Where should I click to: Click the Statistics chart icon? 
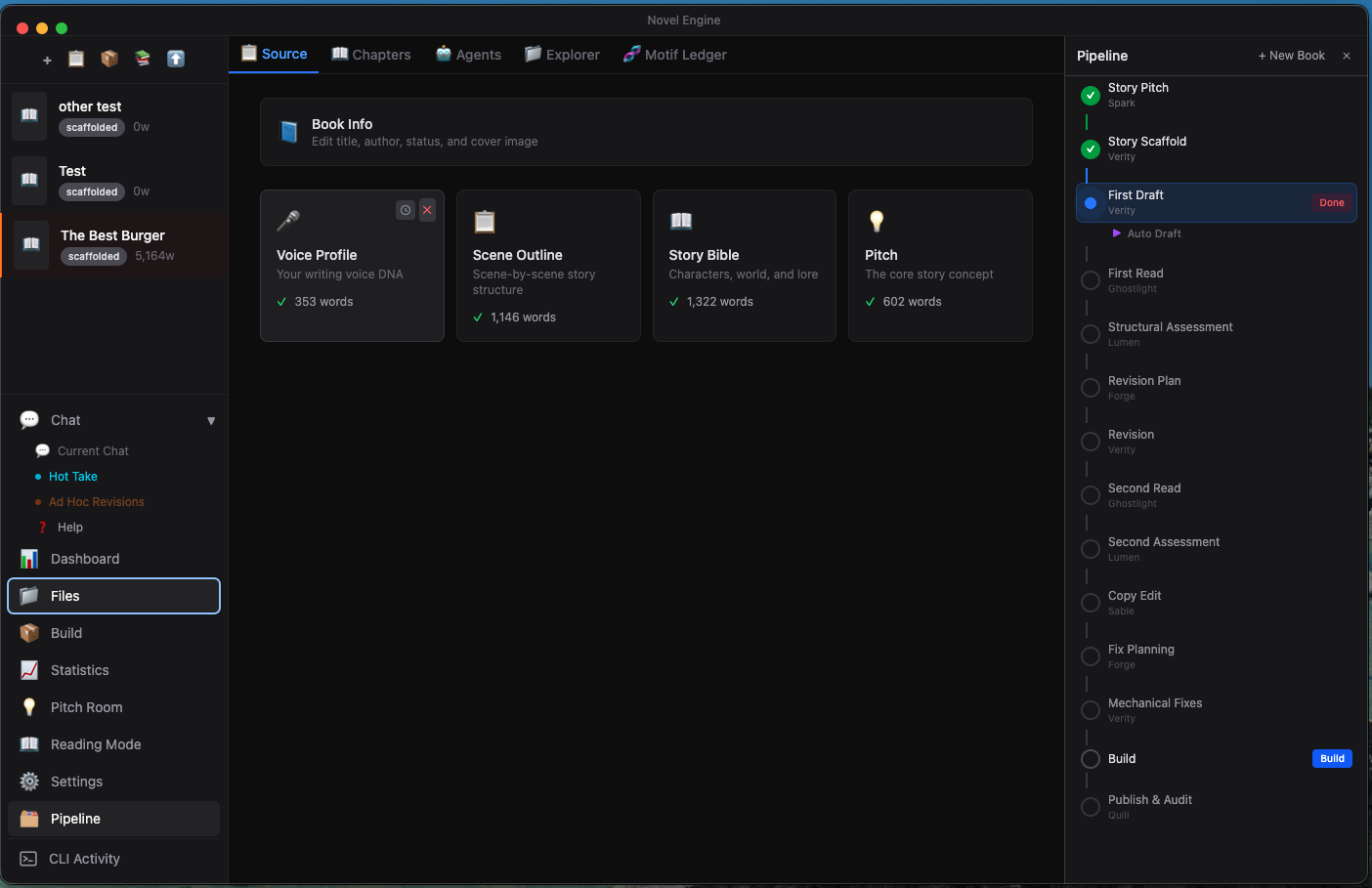29,670
